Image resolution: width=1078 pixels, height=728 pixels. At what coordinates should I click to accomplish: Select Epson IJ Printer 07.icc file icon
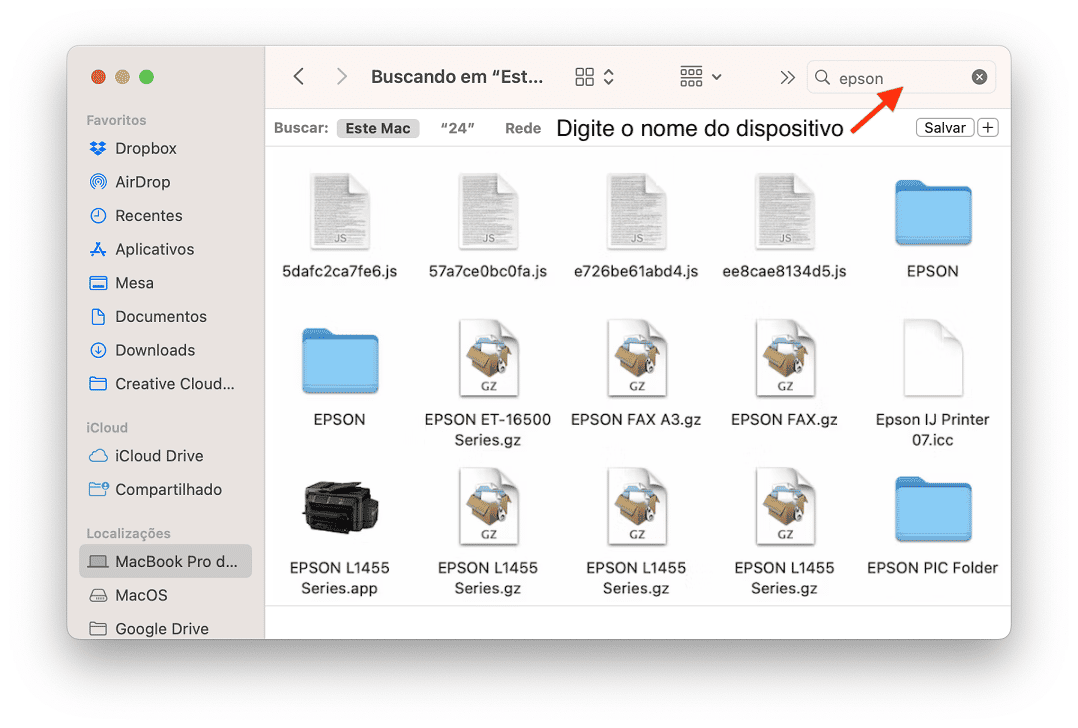click(x=933, y=359)
